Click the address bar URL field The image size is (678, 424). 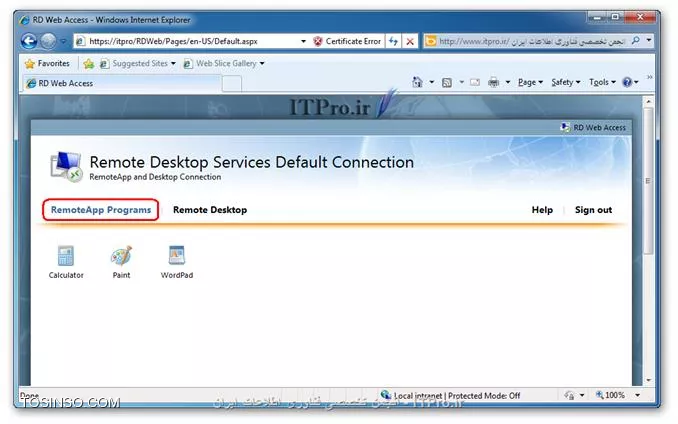pyautogui.click(x=188, y=41)
